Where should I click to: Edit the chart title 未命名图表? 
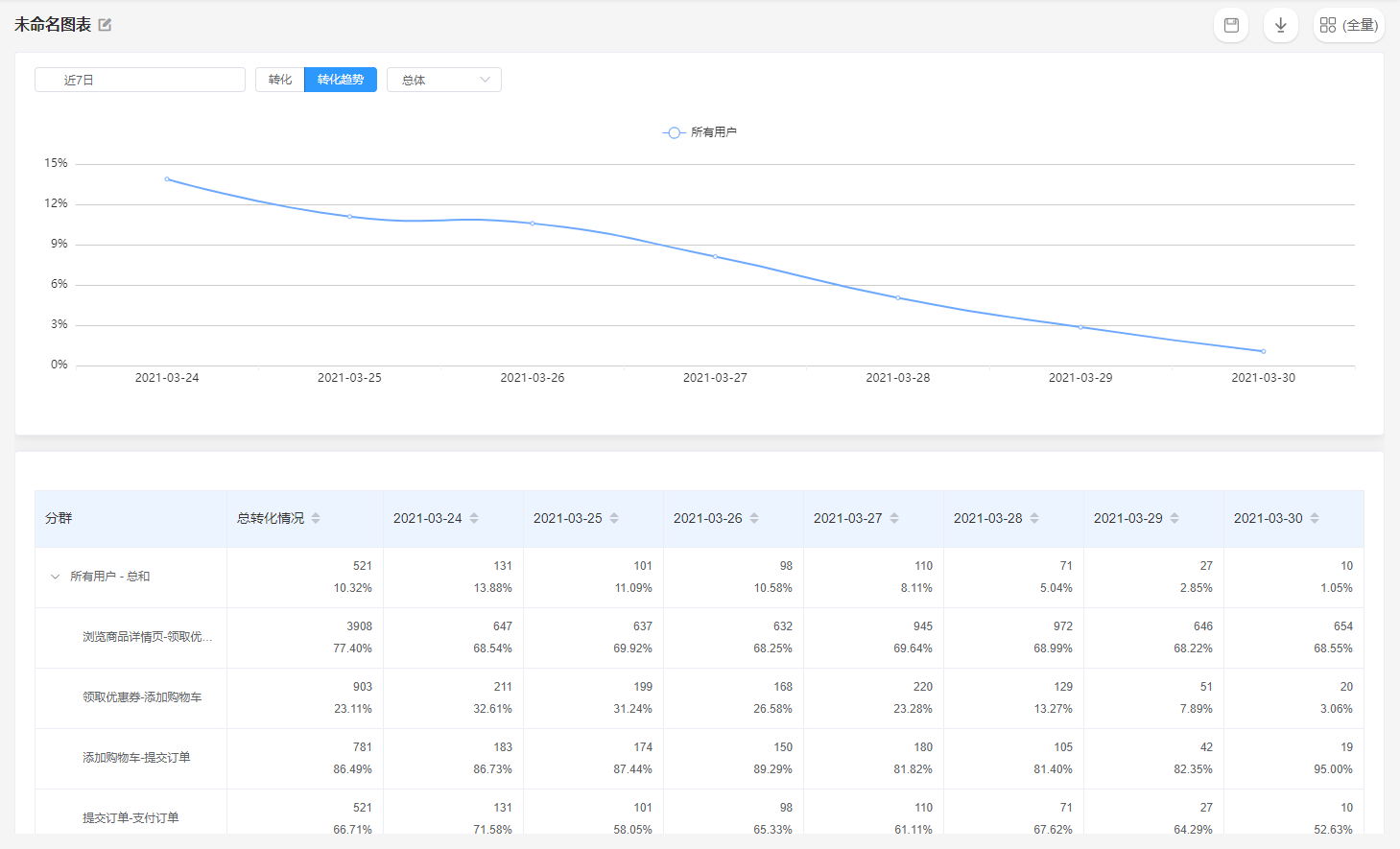point(105,25)
